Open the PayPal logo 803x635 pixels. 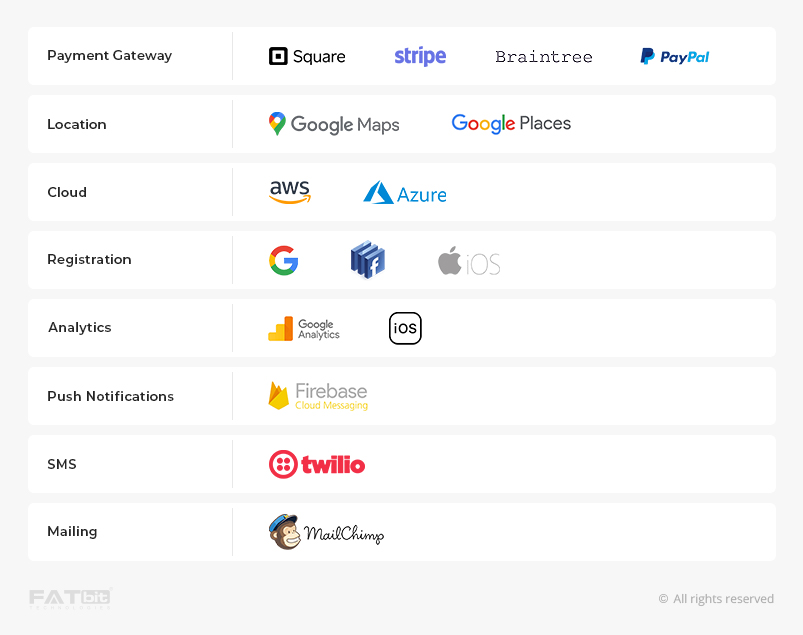point(674,56)
